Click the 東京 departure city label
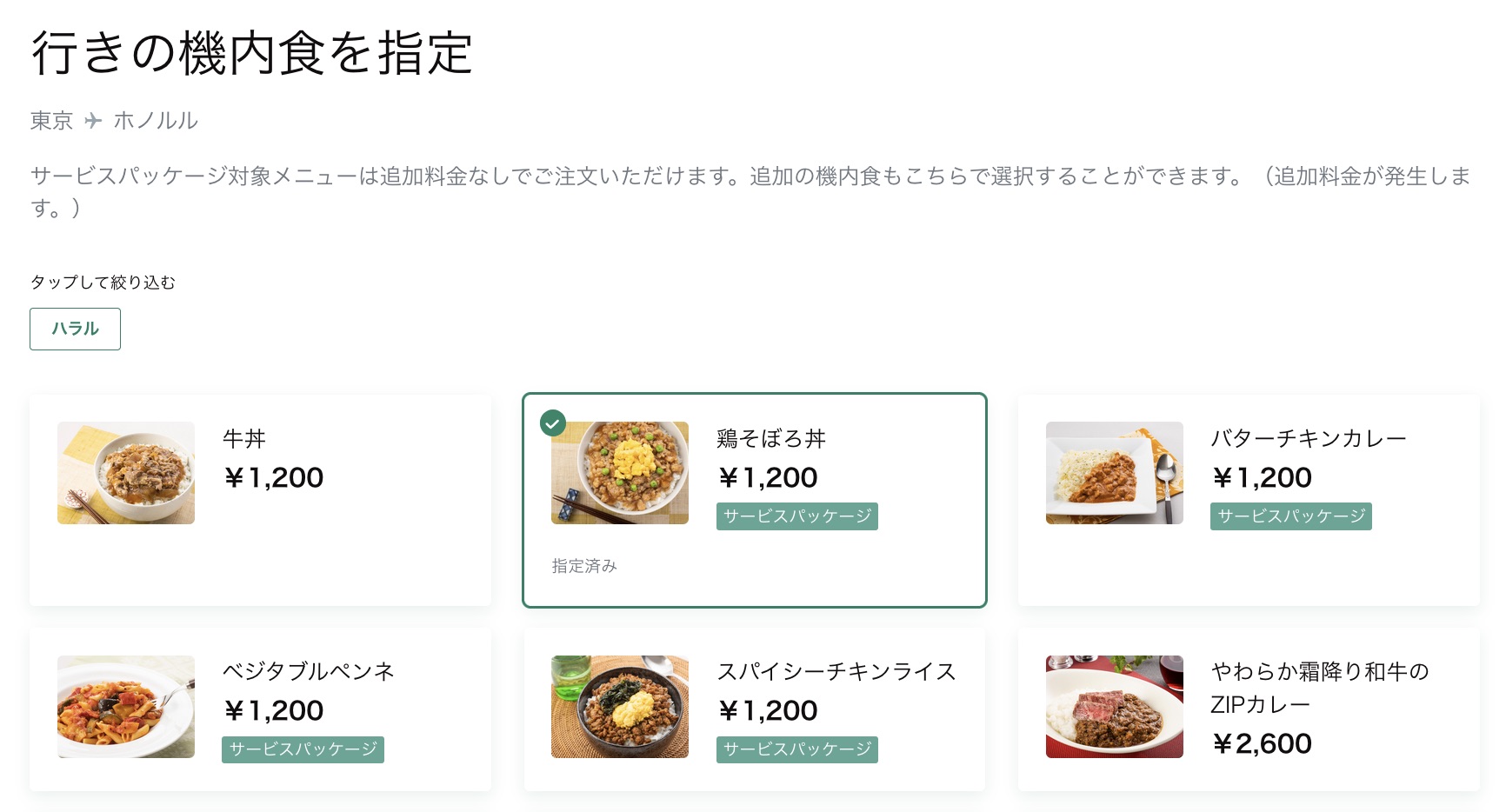The image size is (1506, 812). tap(51, 121)
